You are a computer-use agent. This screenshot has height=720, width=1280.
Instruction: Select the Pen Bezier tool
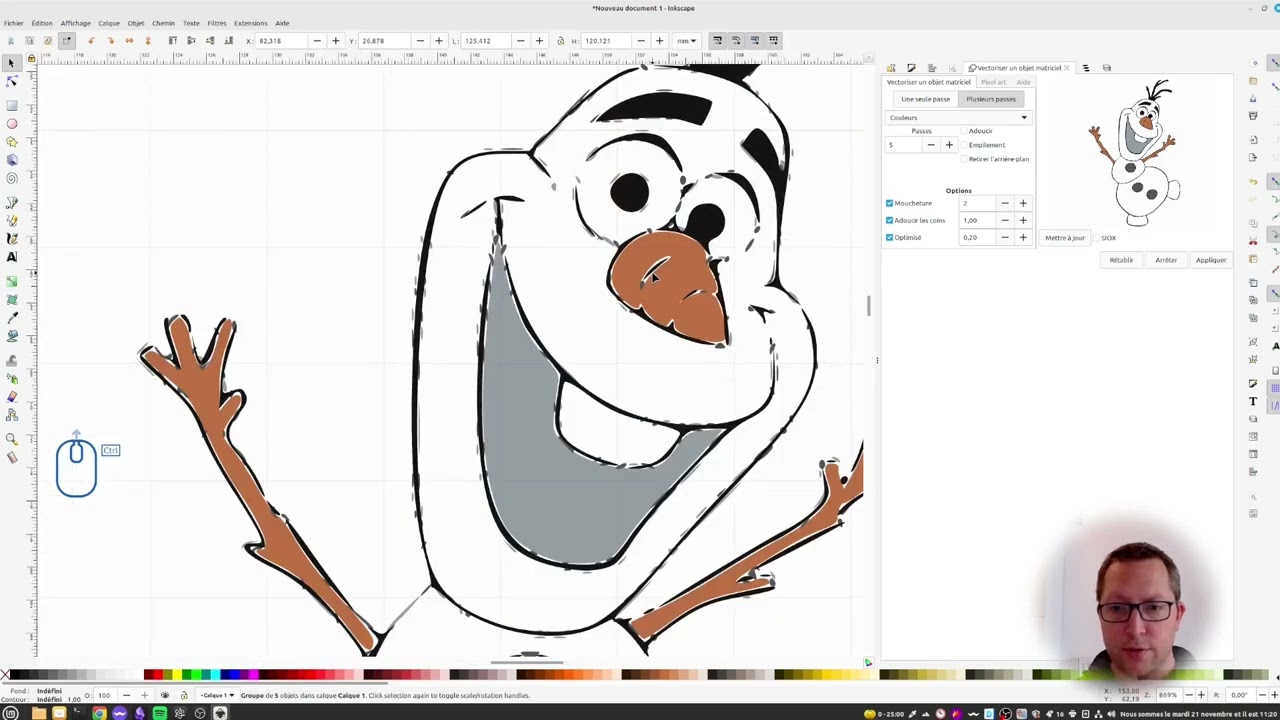(12, 202)
